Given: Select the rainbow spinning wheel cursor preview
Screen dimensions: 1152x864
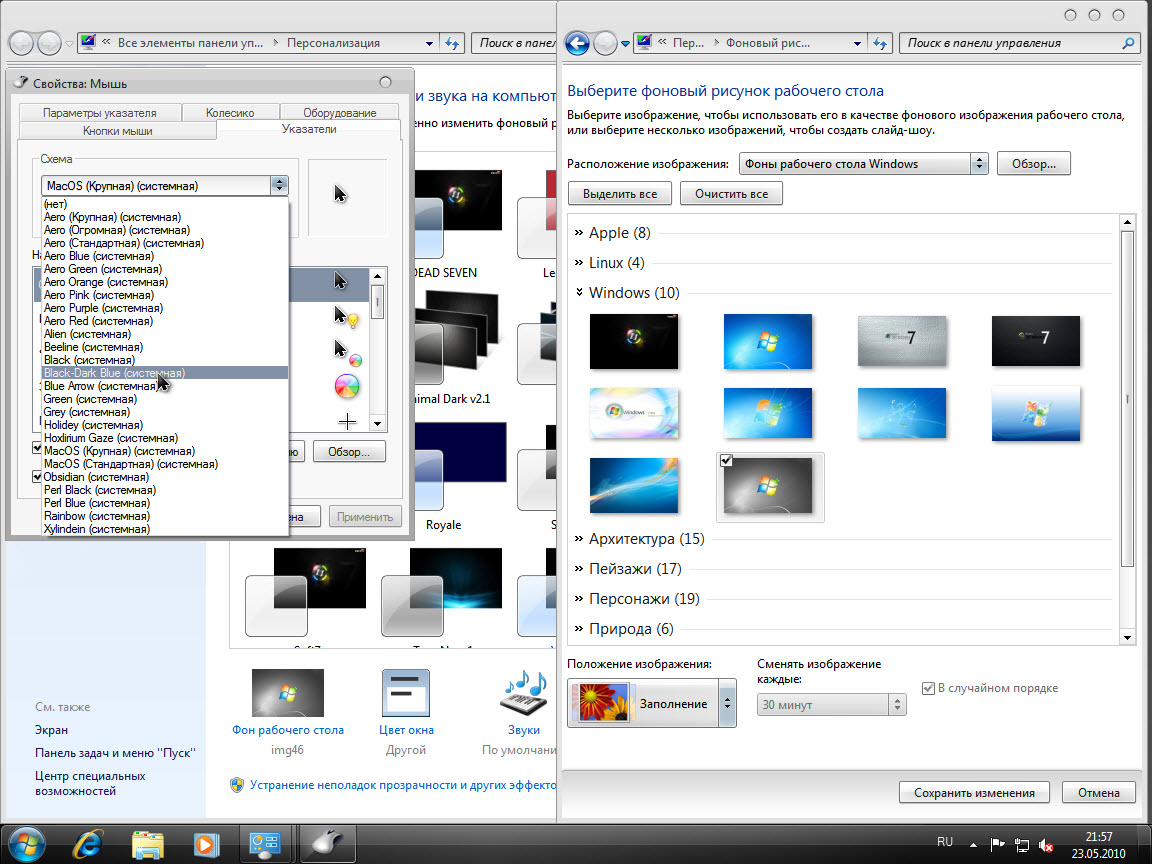Looking at the screenshot, I should click(x=346, y=386).
